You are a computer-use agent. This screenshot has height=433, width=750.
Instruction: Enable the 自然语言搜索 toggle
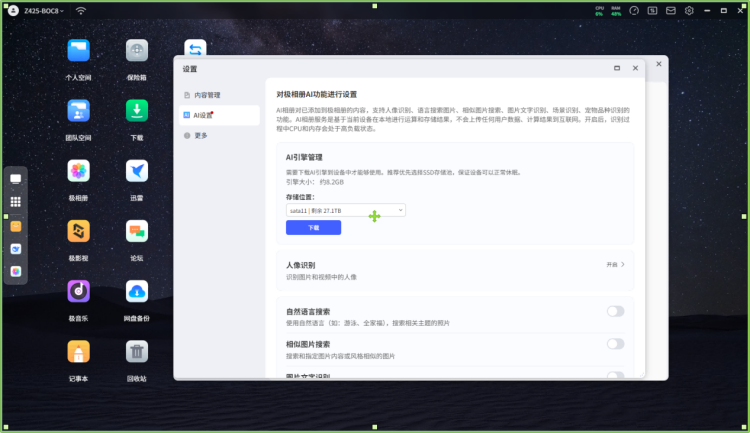click(x=615, y=311)
